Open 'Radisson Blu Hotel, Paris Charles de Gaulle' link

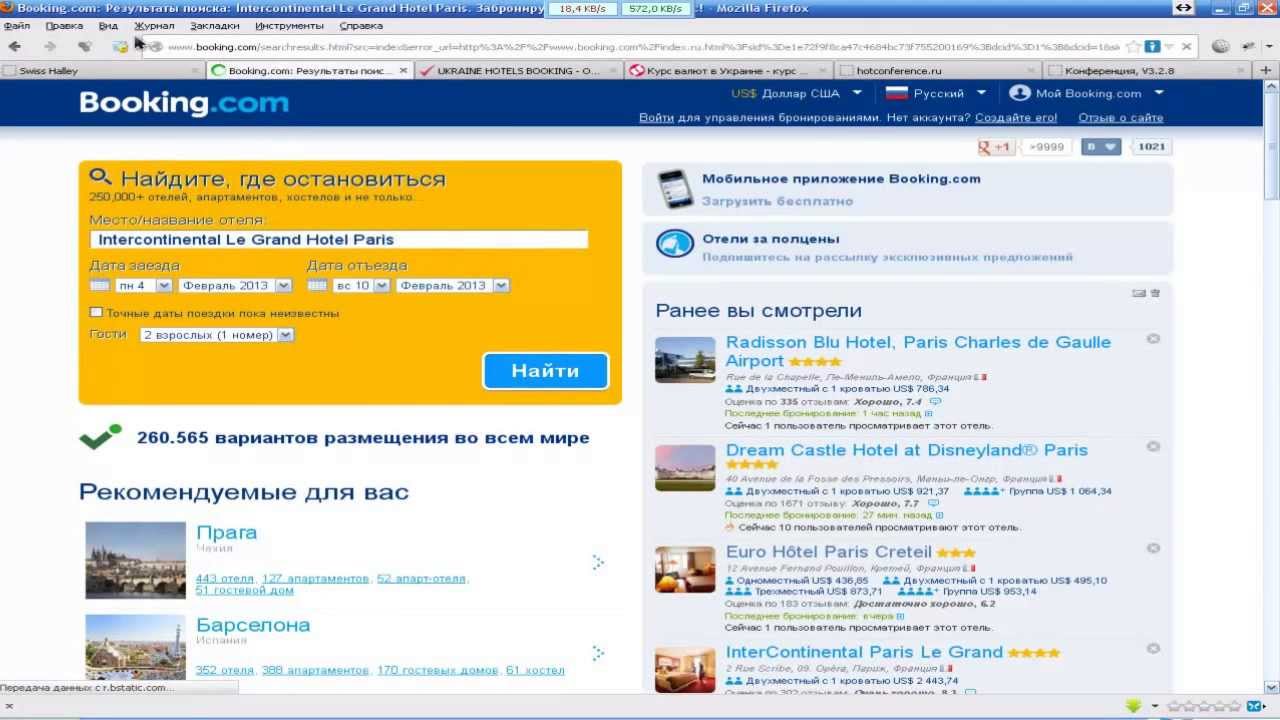pos(918,351)
